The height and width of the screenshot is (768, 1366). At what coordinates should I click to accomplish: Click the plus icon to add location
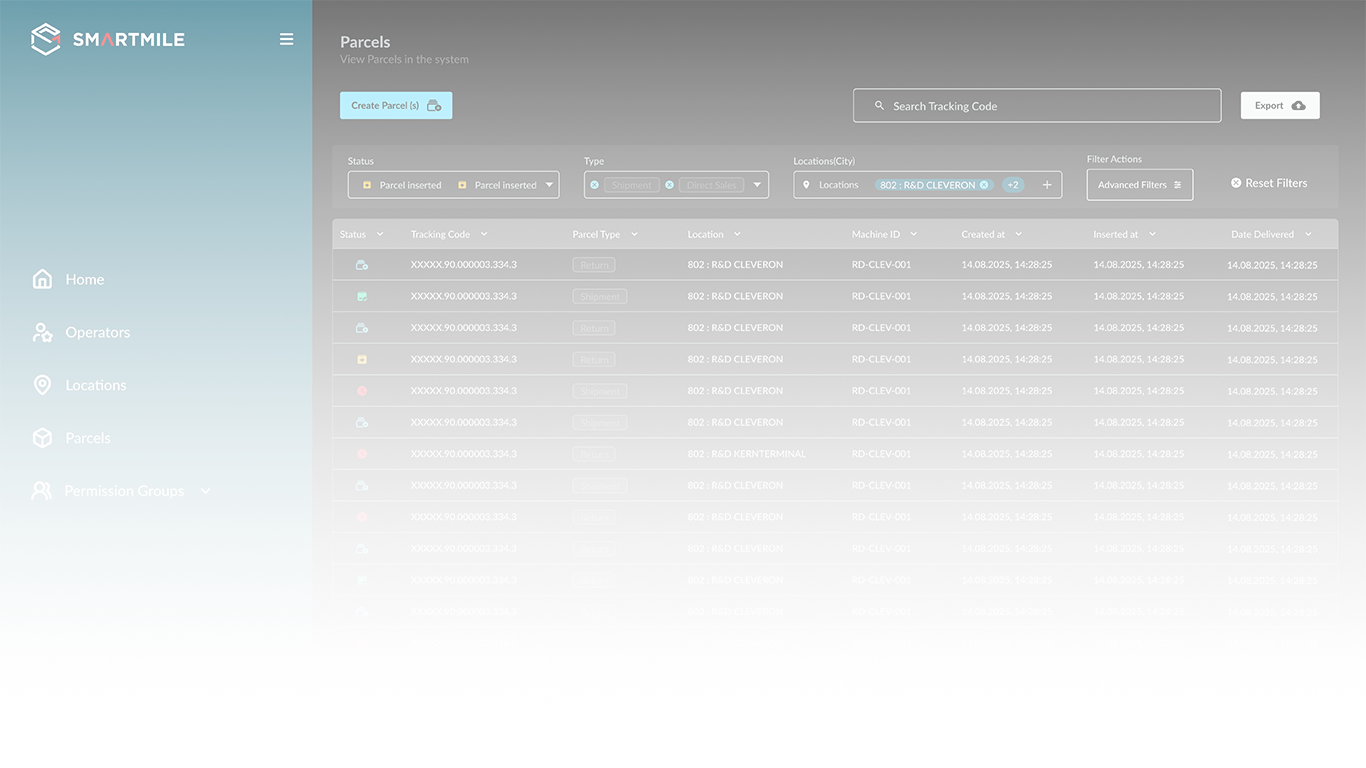tap(1047, 185)
